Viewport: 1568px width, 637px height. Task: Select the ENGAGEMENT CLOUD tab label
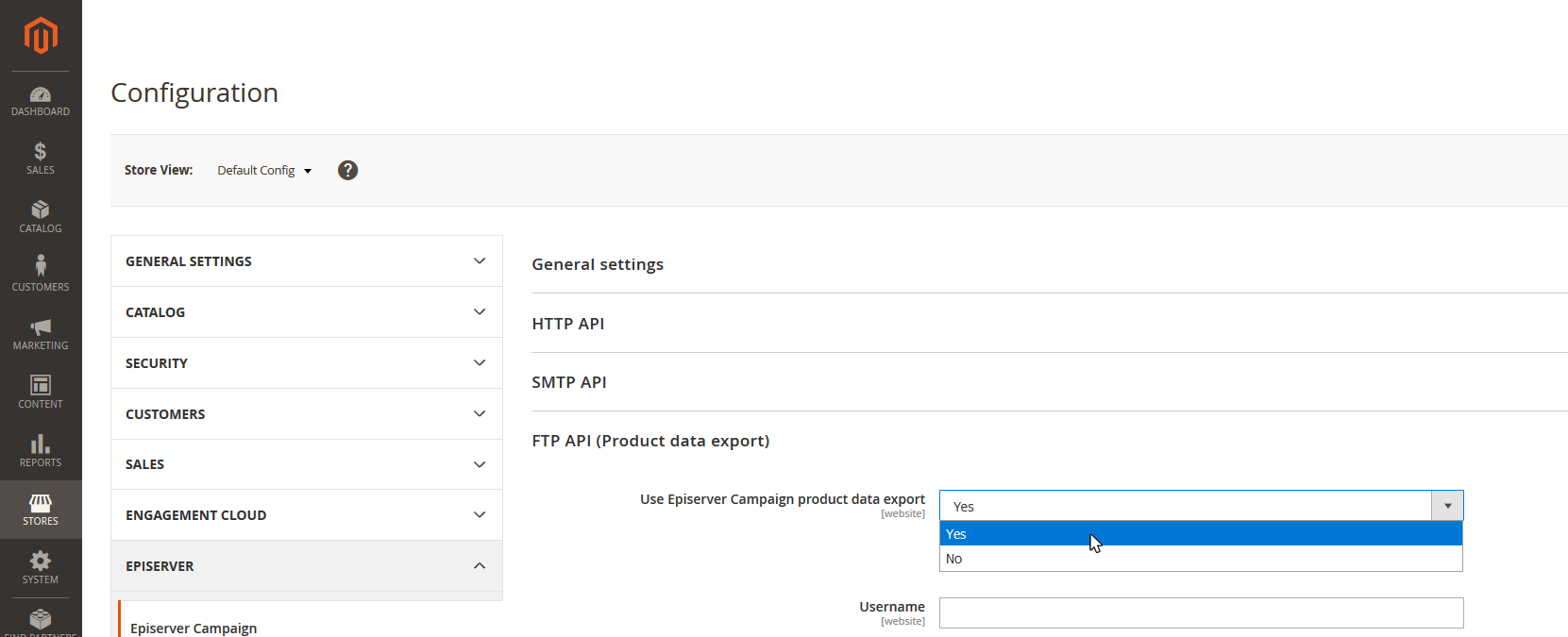pyautogui.click(x=196, y=515)
